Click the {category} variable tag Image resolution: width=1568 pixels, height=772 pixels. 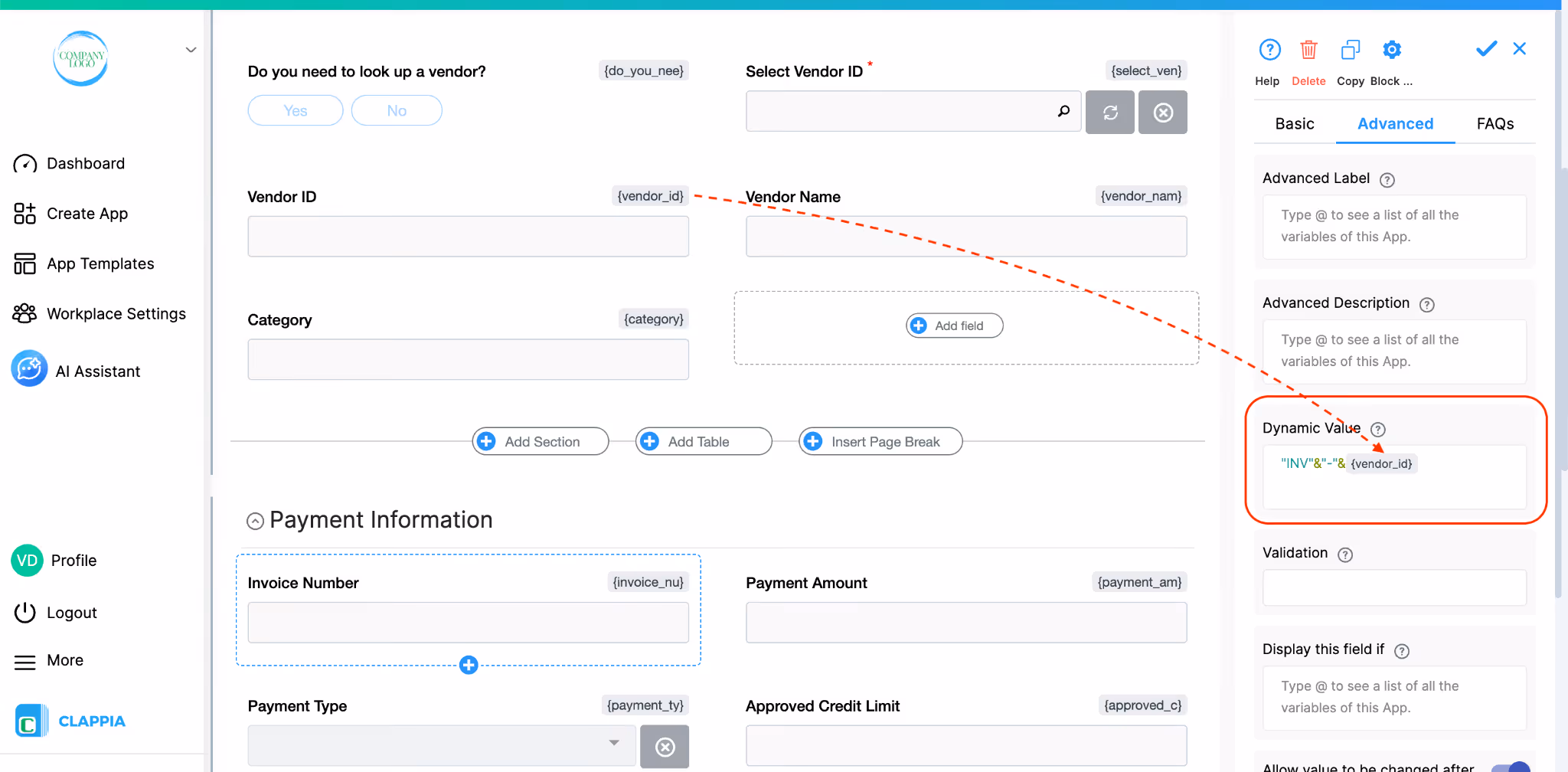[653, 319]
